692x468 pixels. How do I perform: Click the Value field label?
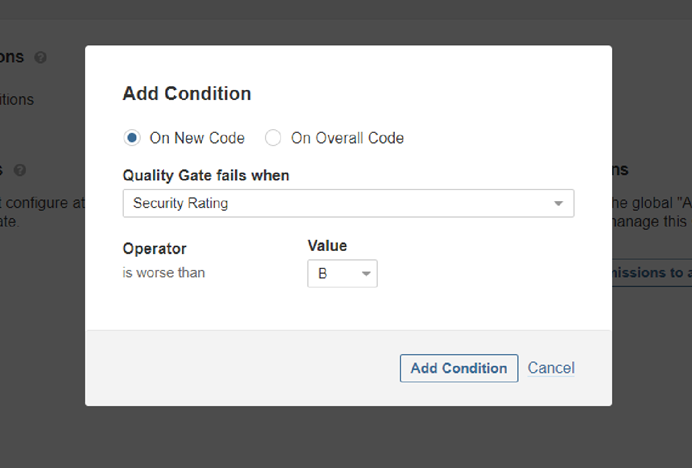point(327,245)
